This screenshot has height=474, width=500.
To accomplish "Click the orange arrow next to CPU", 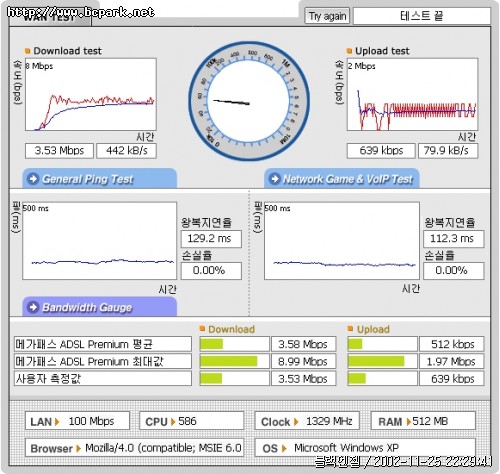I will [x=173, y=422].
